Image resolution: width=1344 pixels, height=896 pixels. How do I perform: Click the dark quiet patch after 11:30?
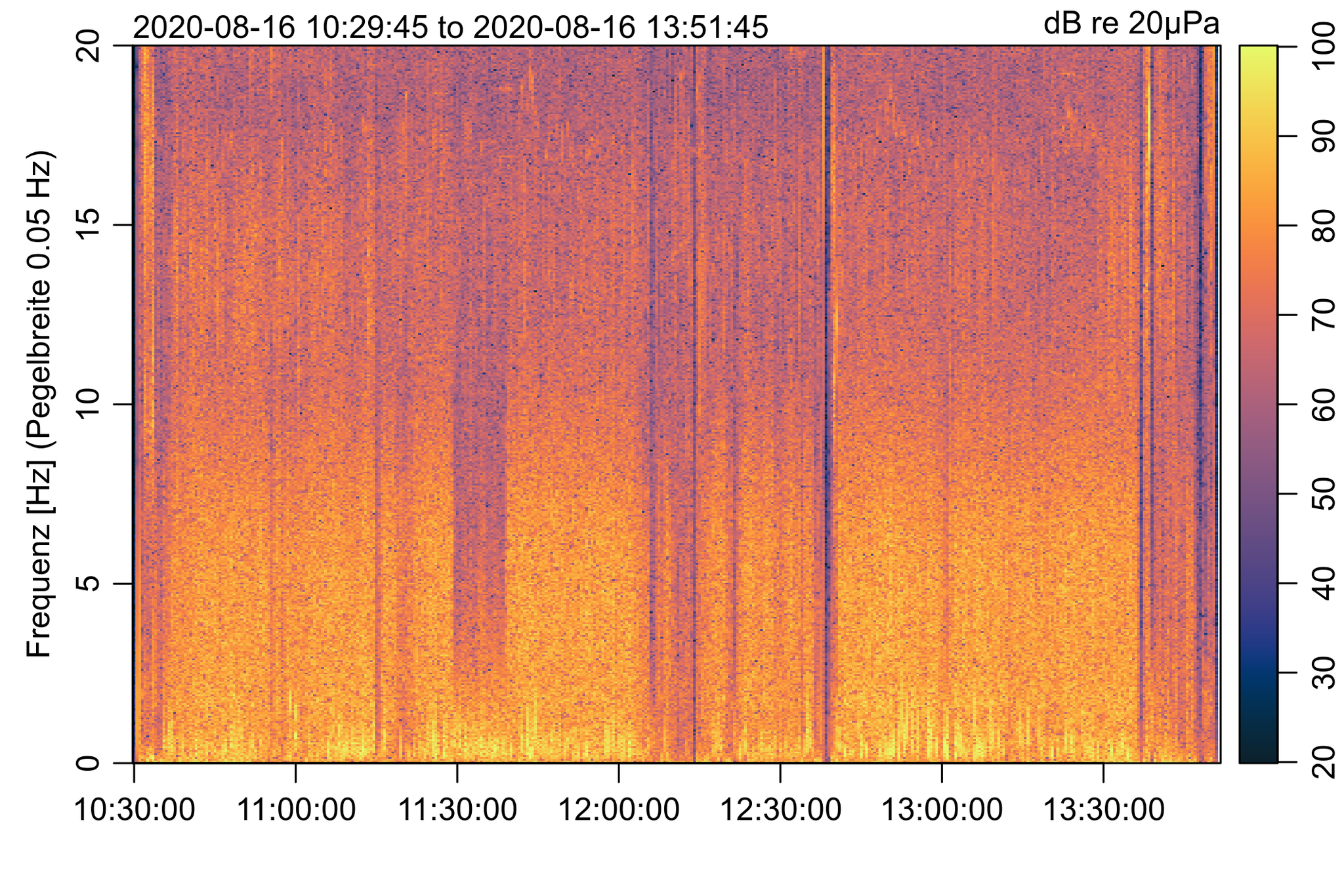coord(480,512)
